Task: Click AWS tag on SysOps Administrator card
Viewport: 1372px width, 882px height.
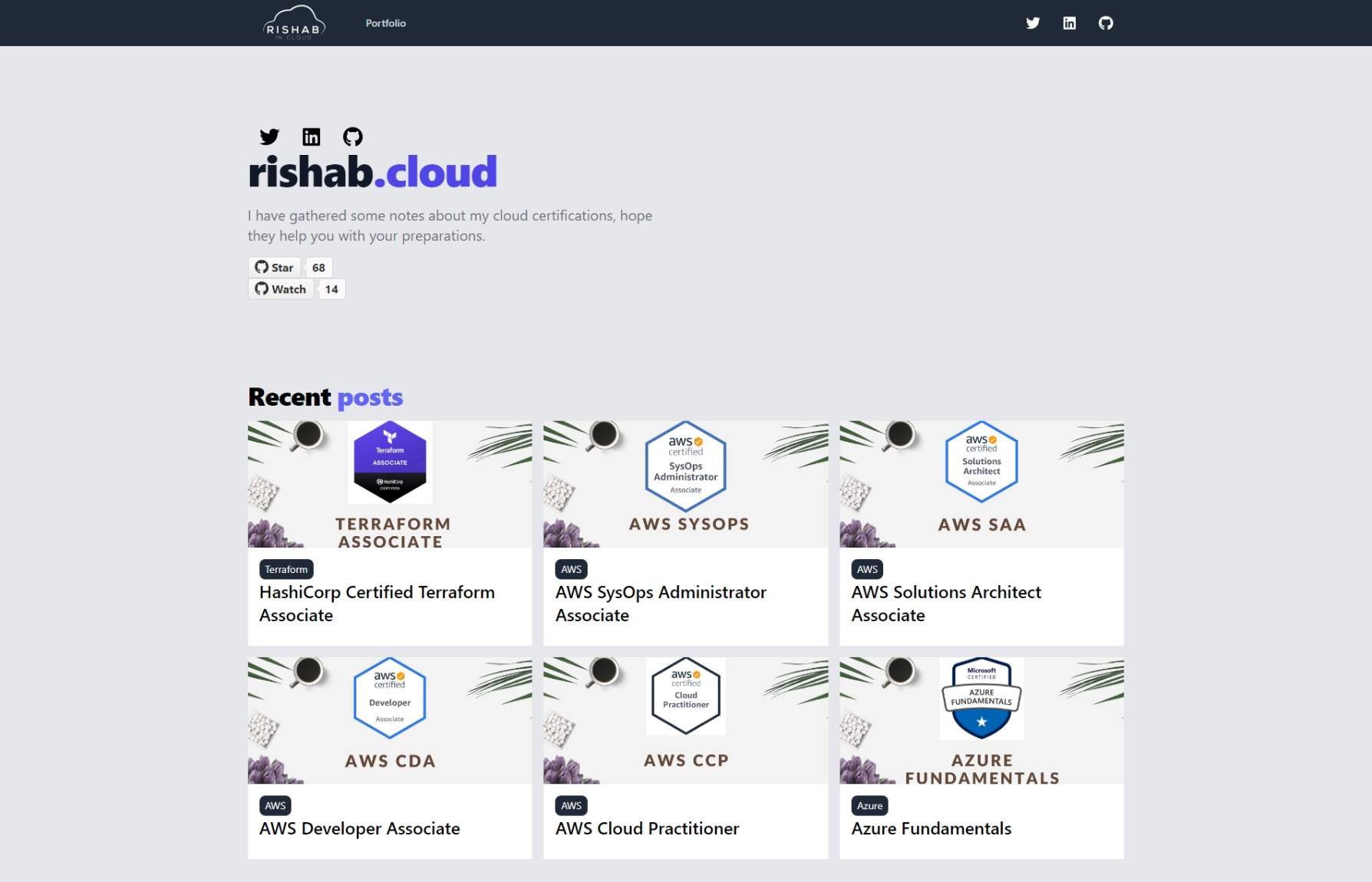Action: point(572,569)
